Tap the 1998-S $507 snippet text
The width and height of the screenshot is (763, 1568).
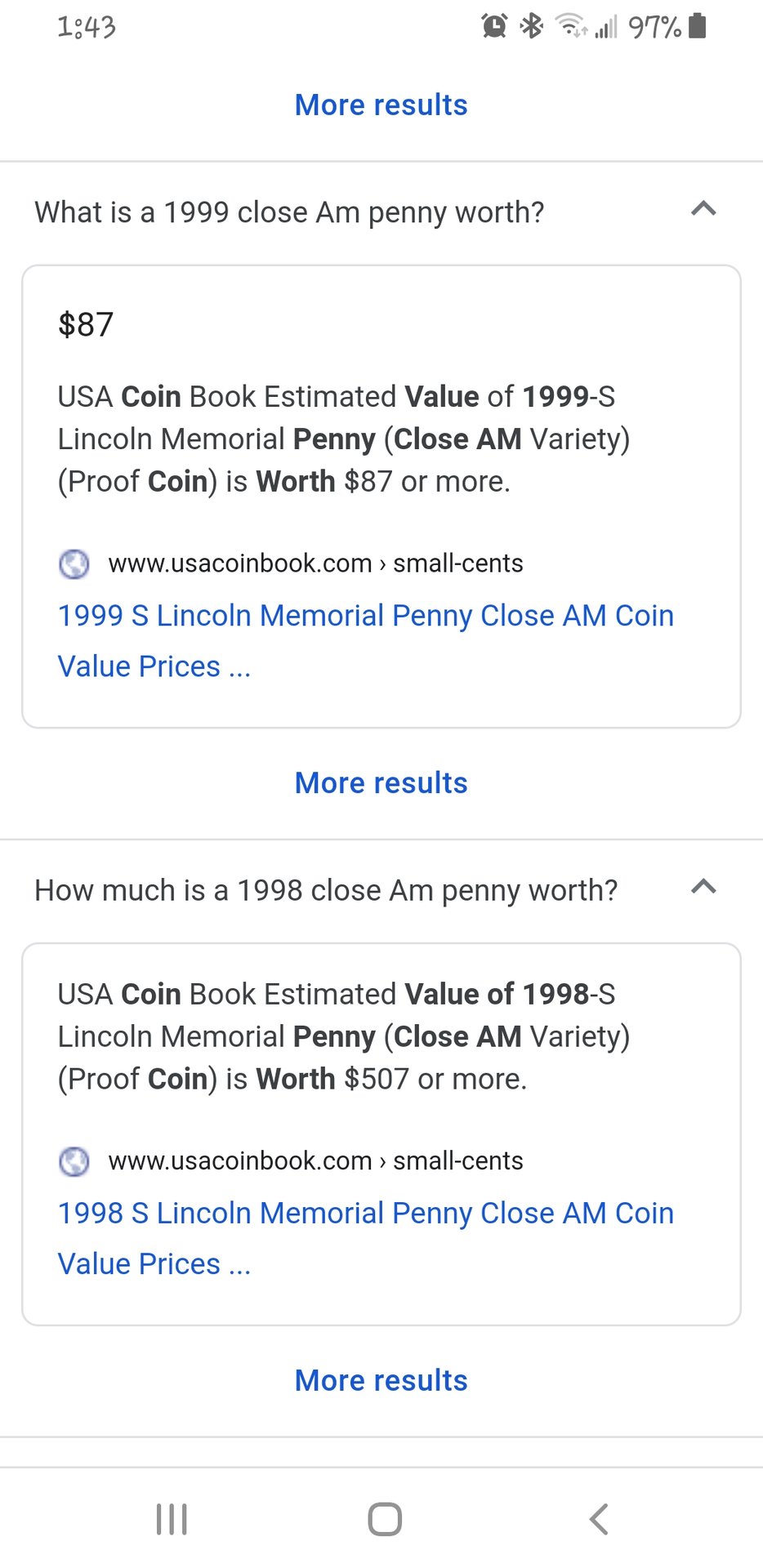click(343, 1037)
